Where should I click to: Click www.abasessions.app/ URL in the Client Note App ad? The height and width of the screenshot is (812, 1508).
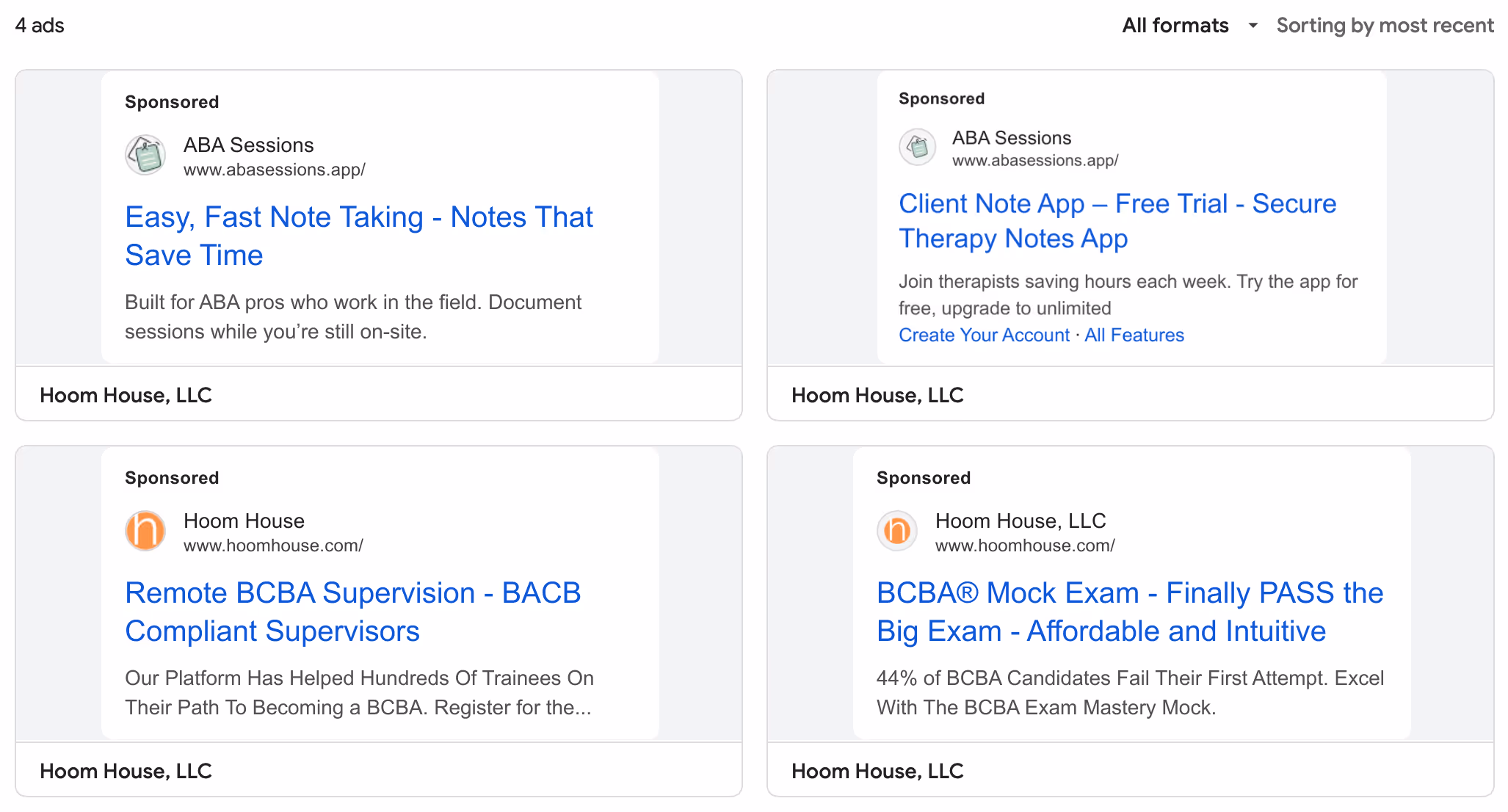1035,160
